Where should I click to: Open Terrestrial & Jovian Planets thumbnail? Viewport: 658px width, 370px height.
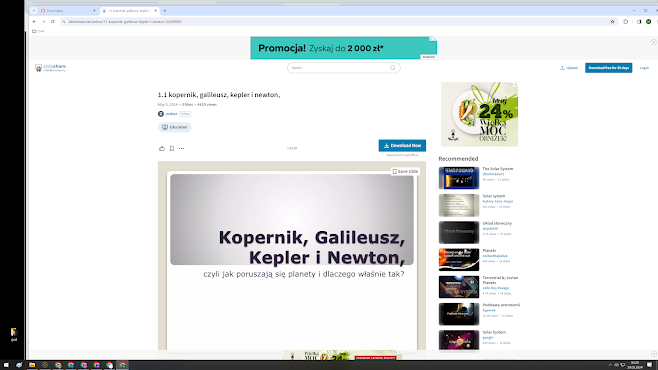coord(459,287)
